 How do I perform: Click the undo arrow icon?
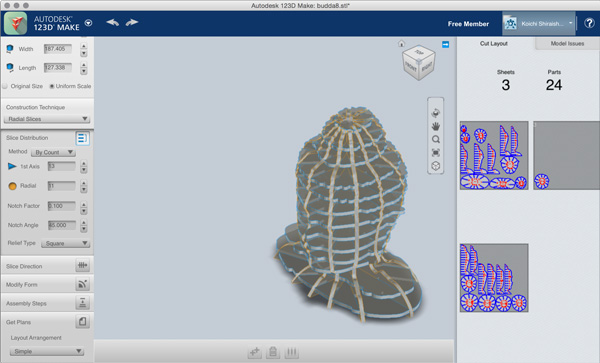coord(112,23)
